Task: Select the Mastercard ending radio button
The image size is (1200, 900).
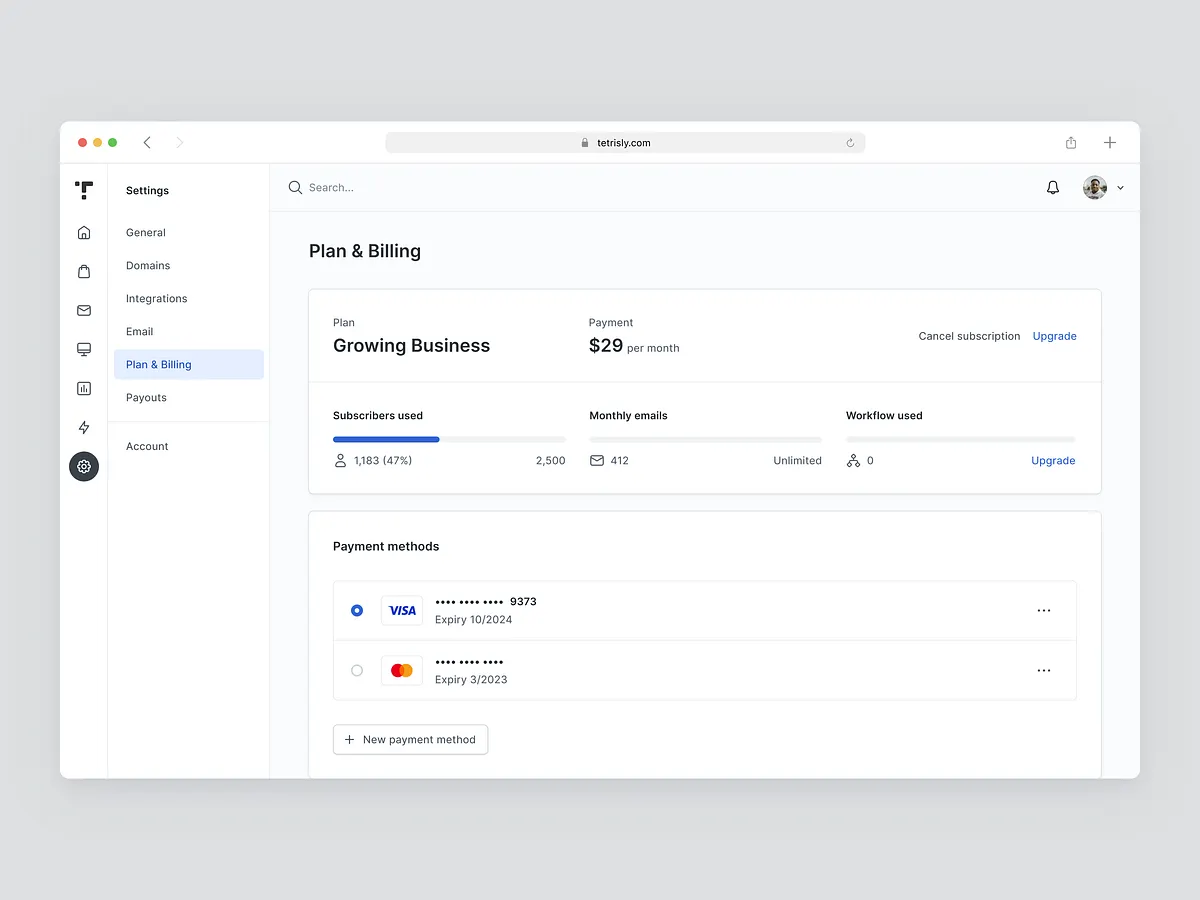Action: (x=357, y=670)
